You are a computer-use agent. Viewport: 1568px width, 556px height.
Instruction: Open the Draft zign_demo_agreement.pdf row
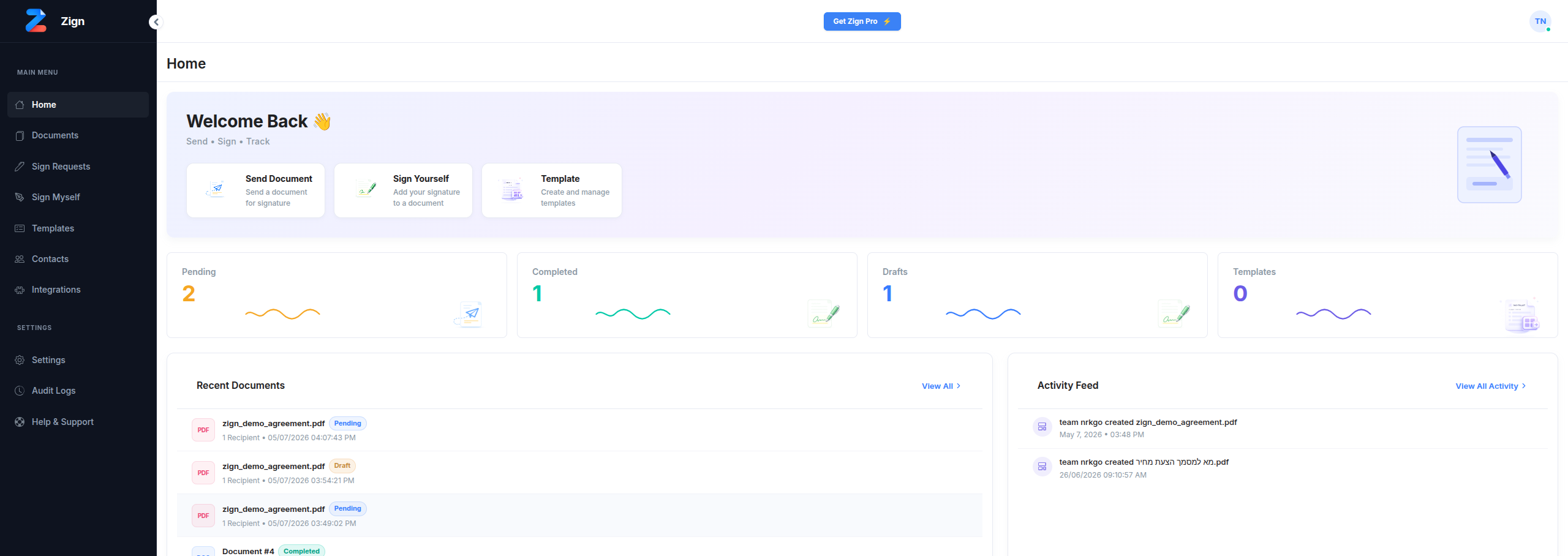(579, 473)
